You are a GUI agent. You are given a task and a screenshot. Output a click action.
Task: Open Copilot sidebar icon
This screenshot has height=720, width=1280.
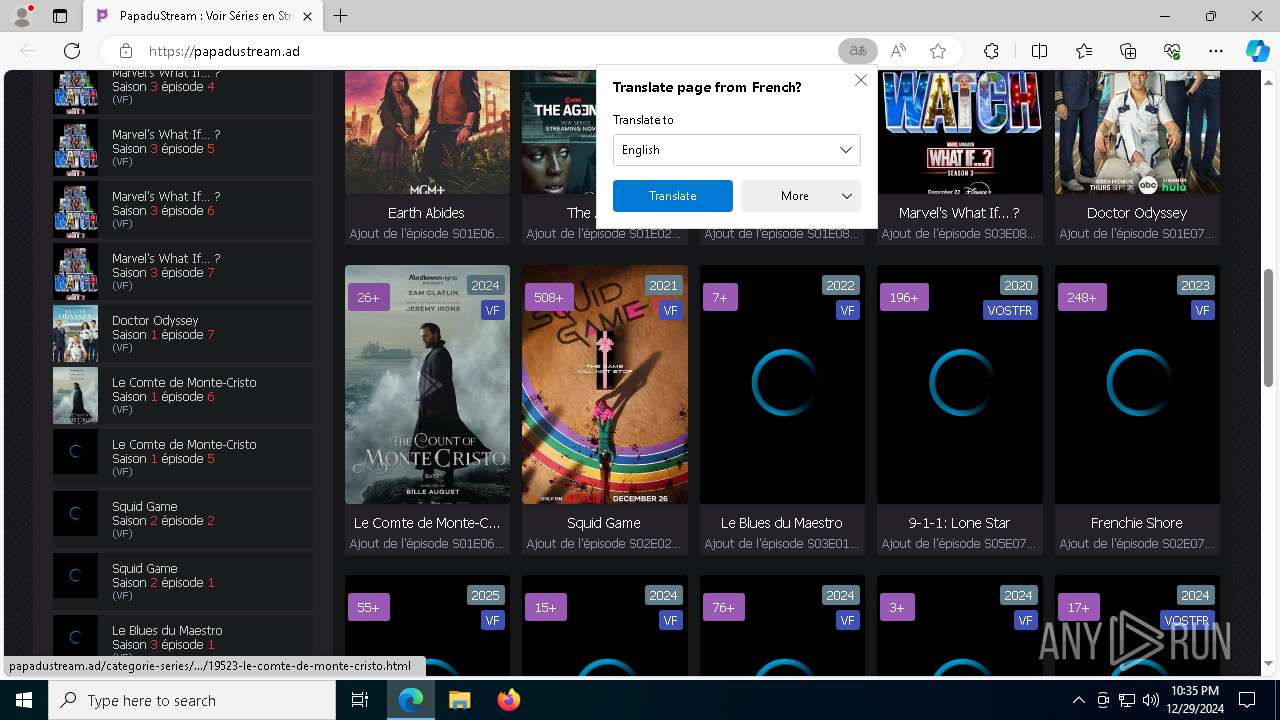click(1257, 51)
